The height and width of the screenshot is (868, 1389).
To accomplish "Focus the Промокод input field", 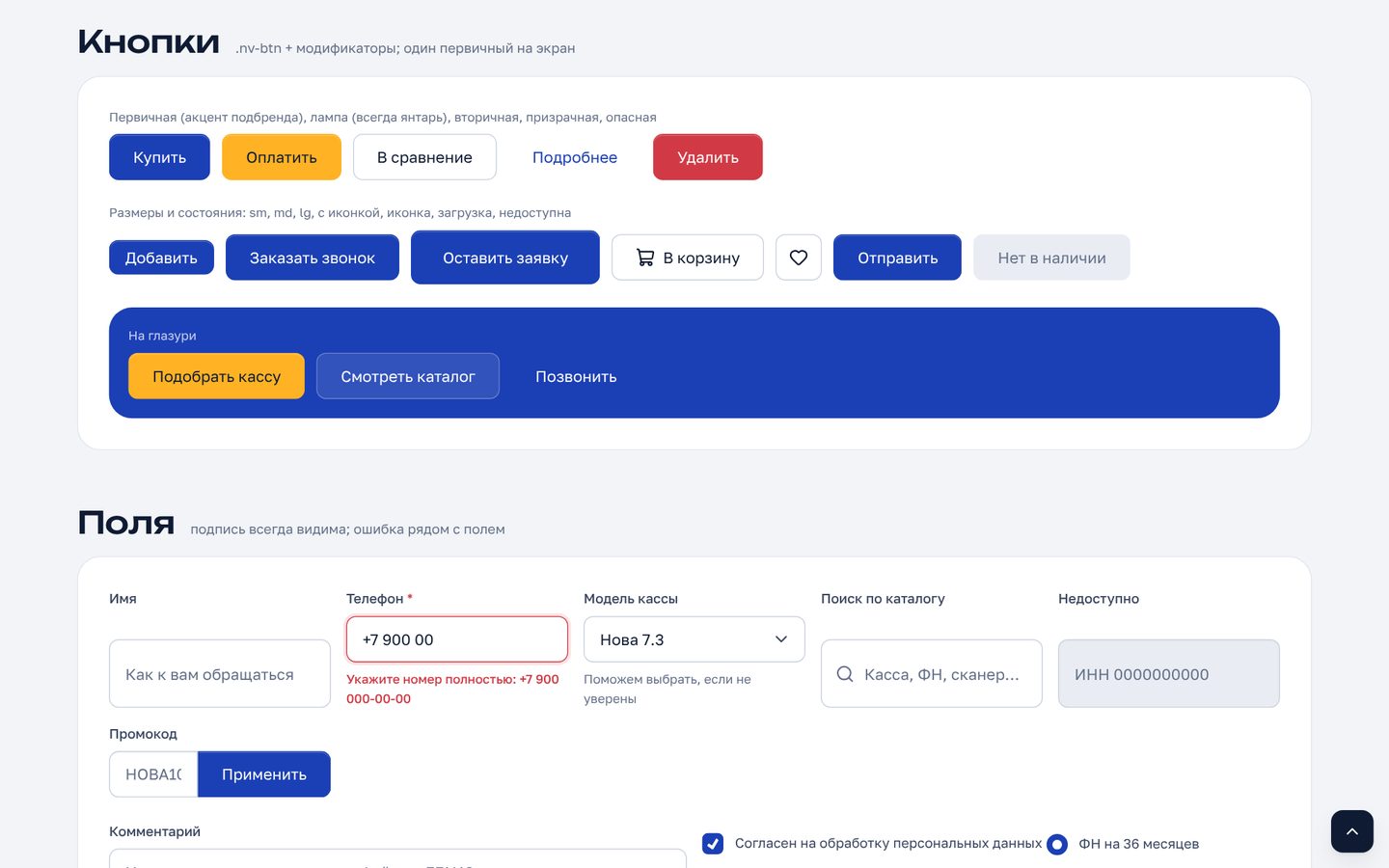I will [153, 774].
